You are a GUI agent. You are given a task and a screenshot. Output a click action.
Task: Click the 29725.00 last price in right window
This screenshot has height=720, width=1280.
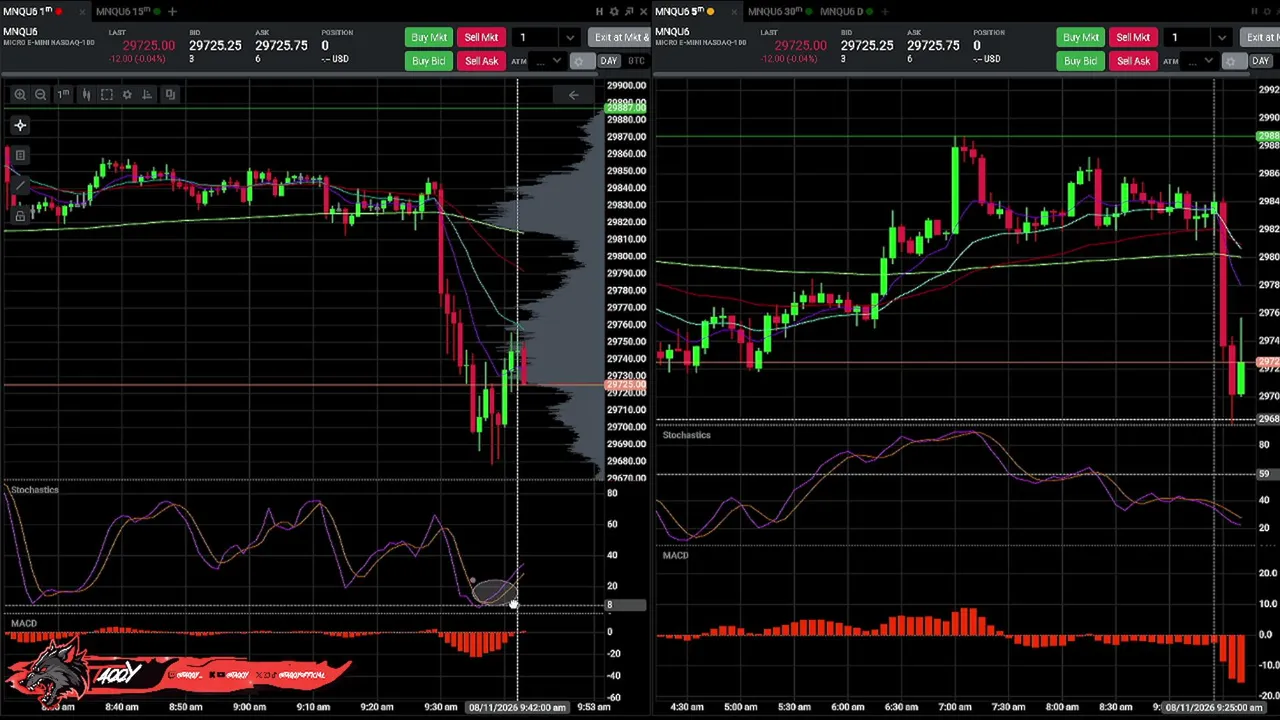[x=800, y=46]
